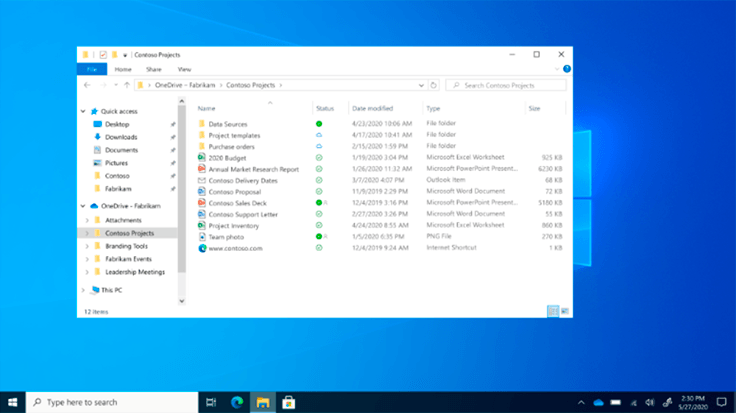Select Contoso in Quick access

click(x=117, y=176)
